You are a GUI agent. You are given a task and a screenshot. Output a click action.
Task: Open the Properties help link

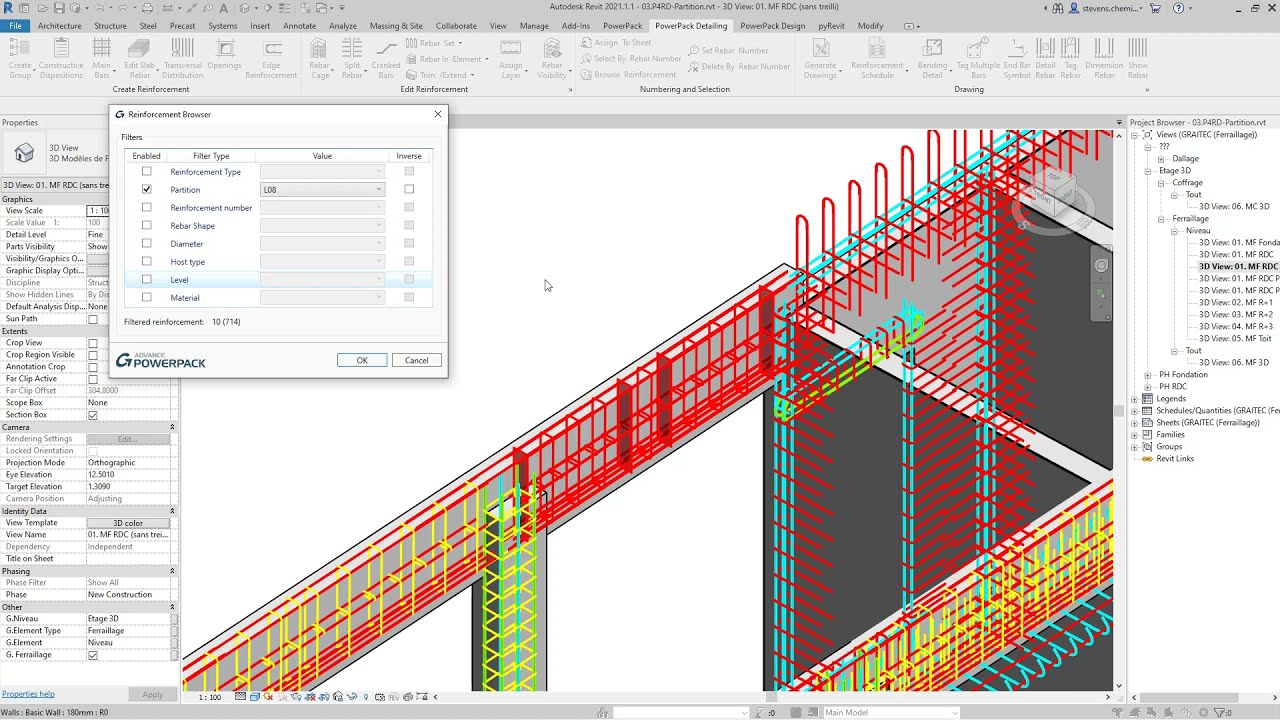click(x=28, y=694)
